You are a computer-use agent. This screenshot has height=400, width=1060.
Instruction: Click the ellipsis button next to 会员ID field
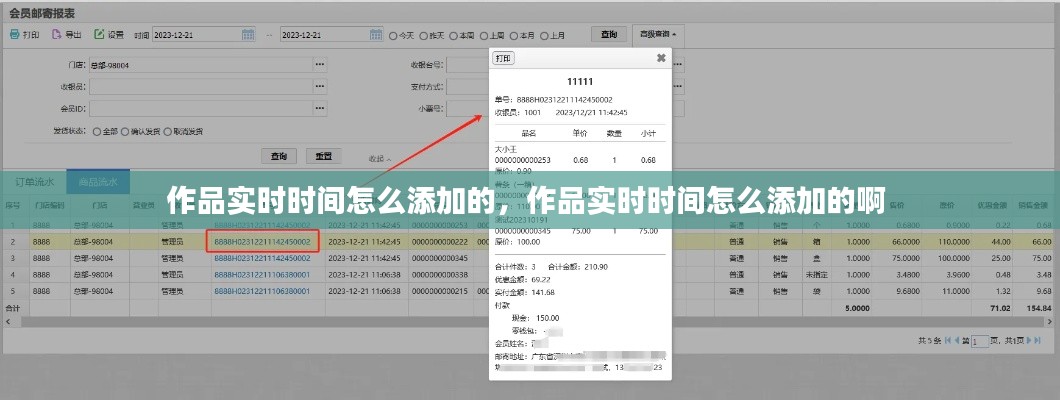click(320, 108)
